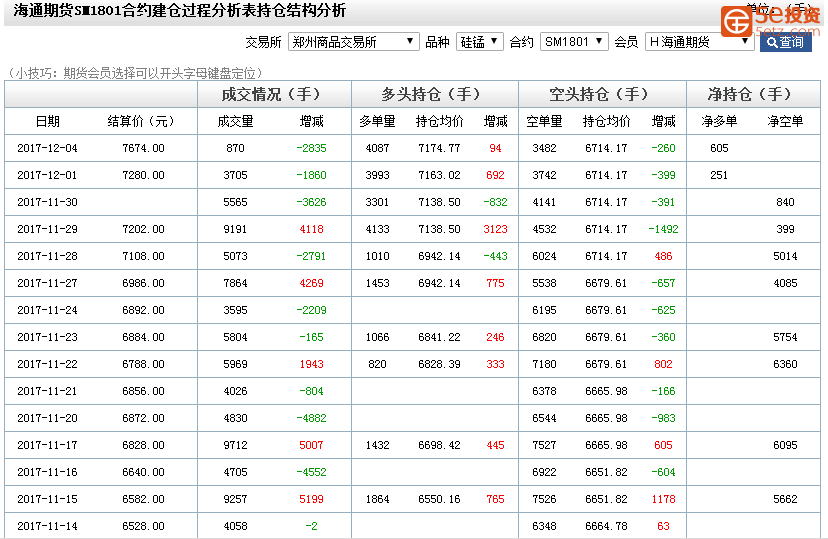Click volume change value 4118

coord(312,229)
